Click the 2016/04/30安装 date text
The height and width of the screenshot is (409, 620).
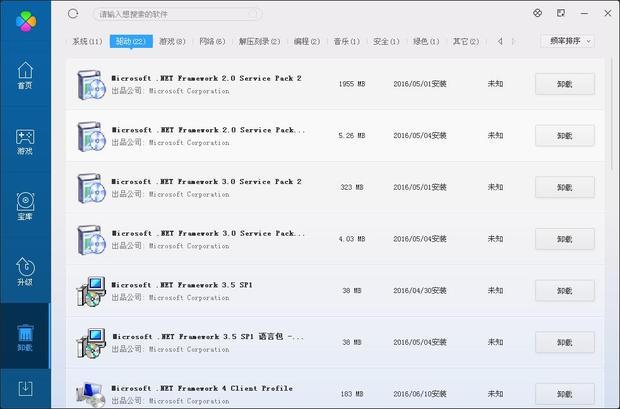coord(420,291)
